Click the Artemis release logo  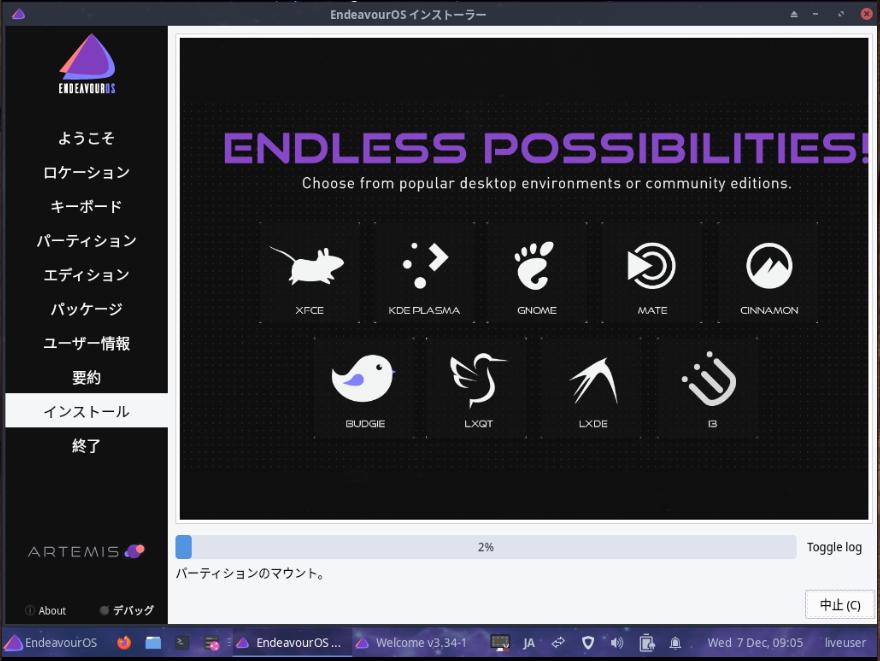[x=86, y=552]
